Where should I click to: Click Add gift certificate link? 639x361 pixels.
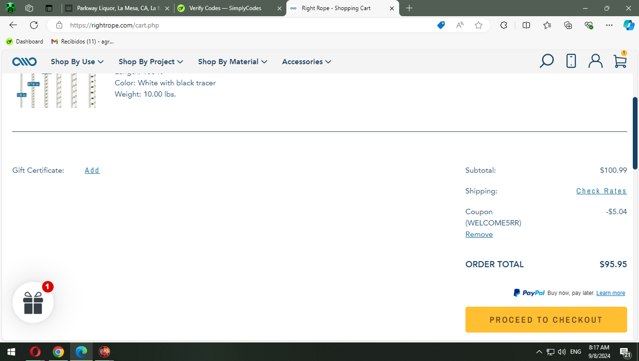92,170
